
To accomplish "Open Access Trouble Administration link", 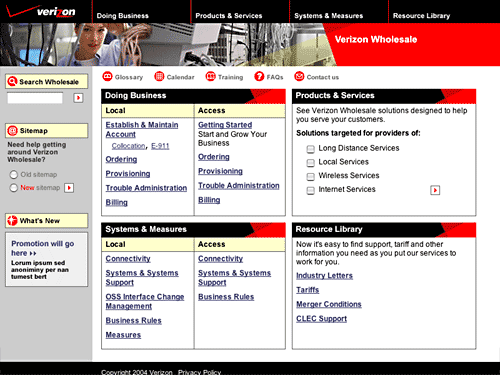I will coord(239,185).
